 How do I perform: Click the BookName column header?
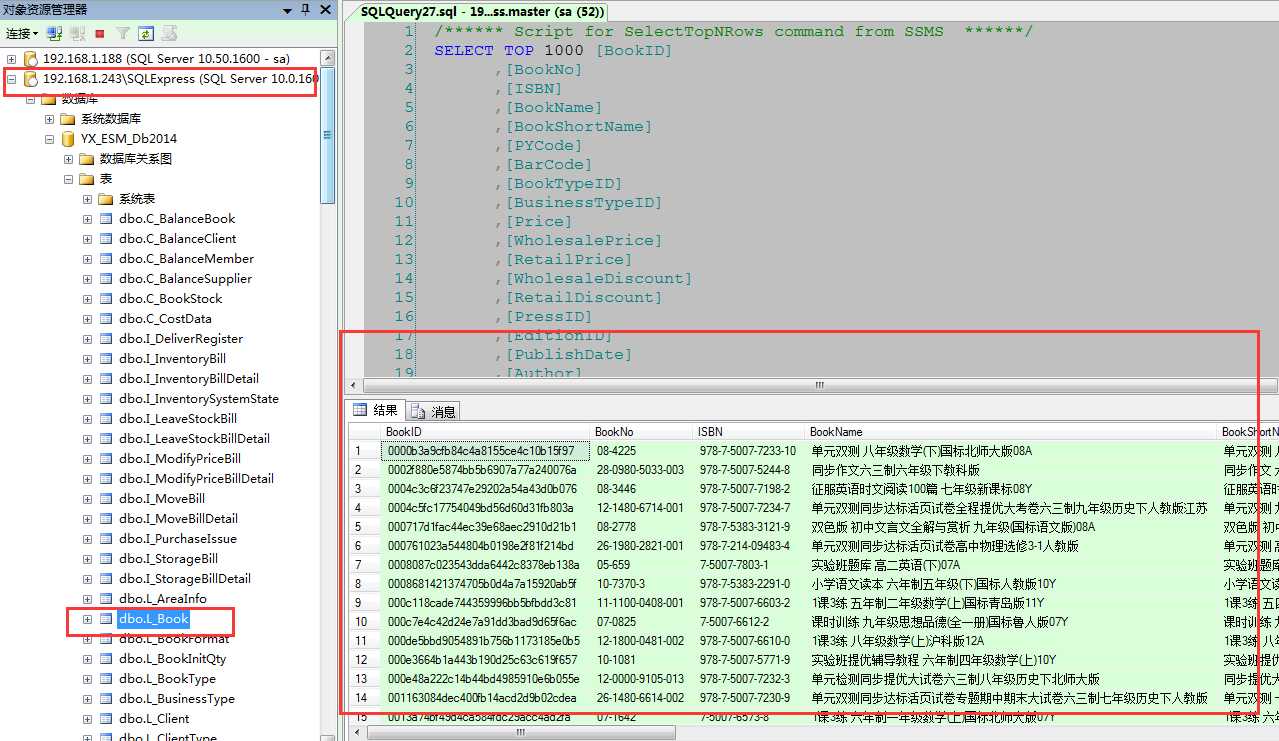(x=1012, y=432)
